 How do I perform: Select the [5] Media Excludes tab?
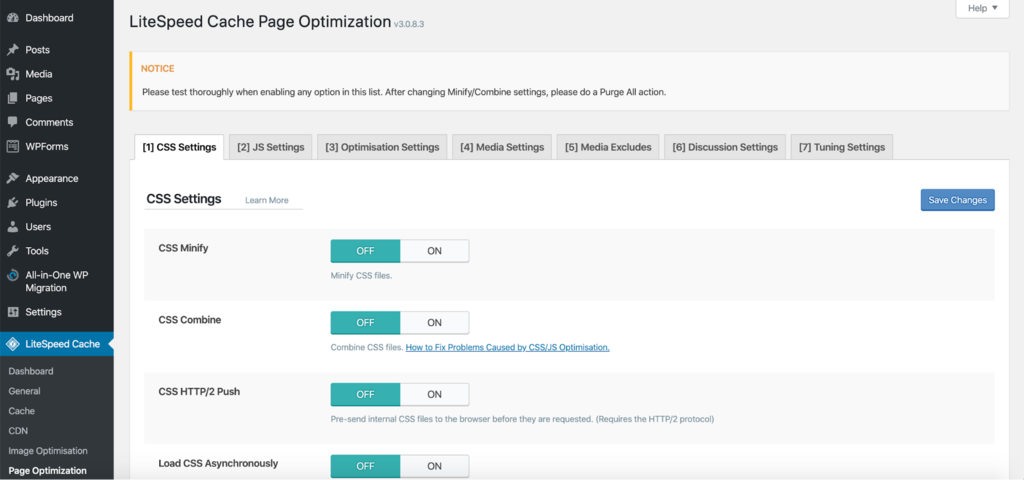tap(608, 147)
